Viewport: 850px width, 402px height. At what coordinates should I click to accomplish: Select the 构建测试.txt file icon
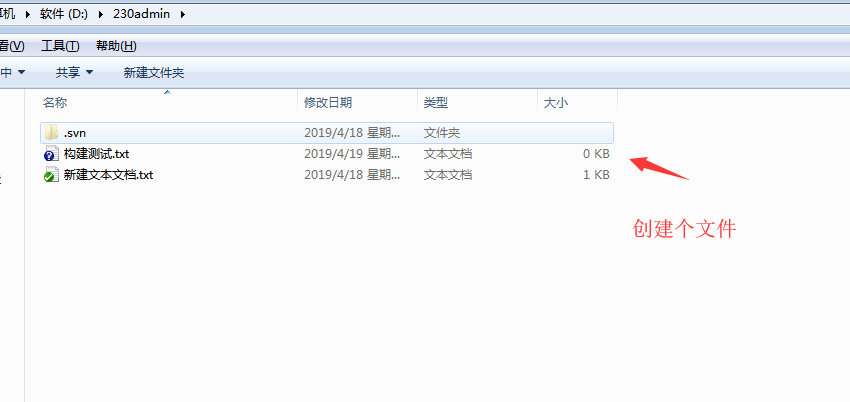click(x=51, y=154)
